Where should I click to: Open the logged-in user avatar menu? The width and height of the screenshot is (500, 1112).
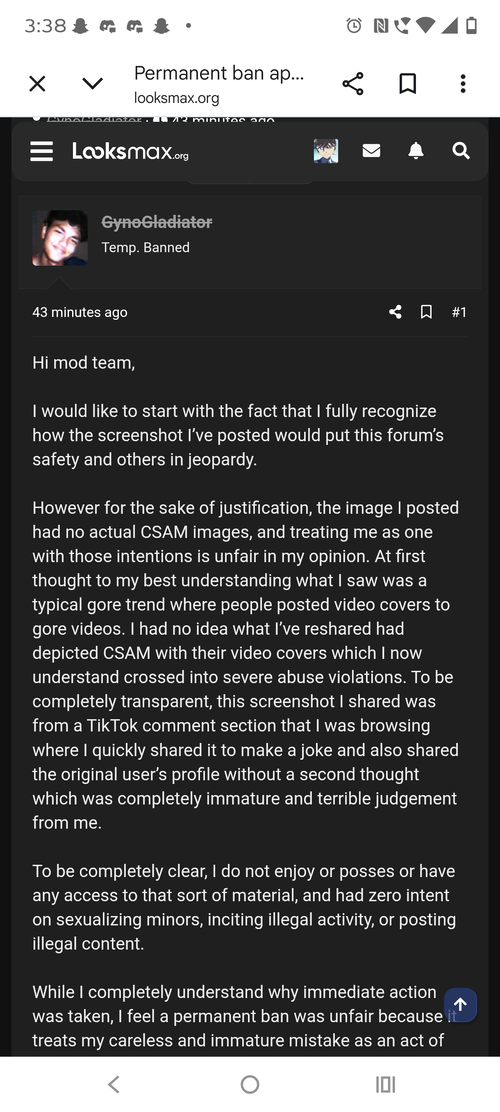326,151
